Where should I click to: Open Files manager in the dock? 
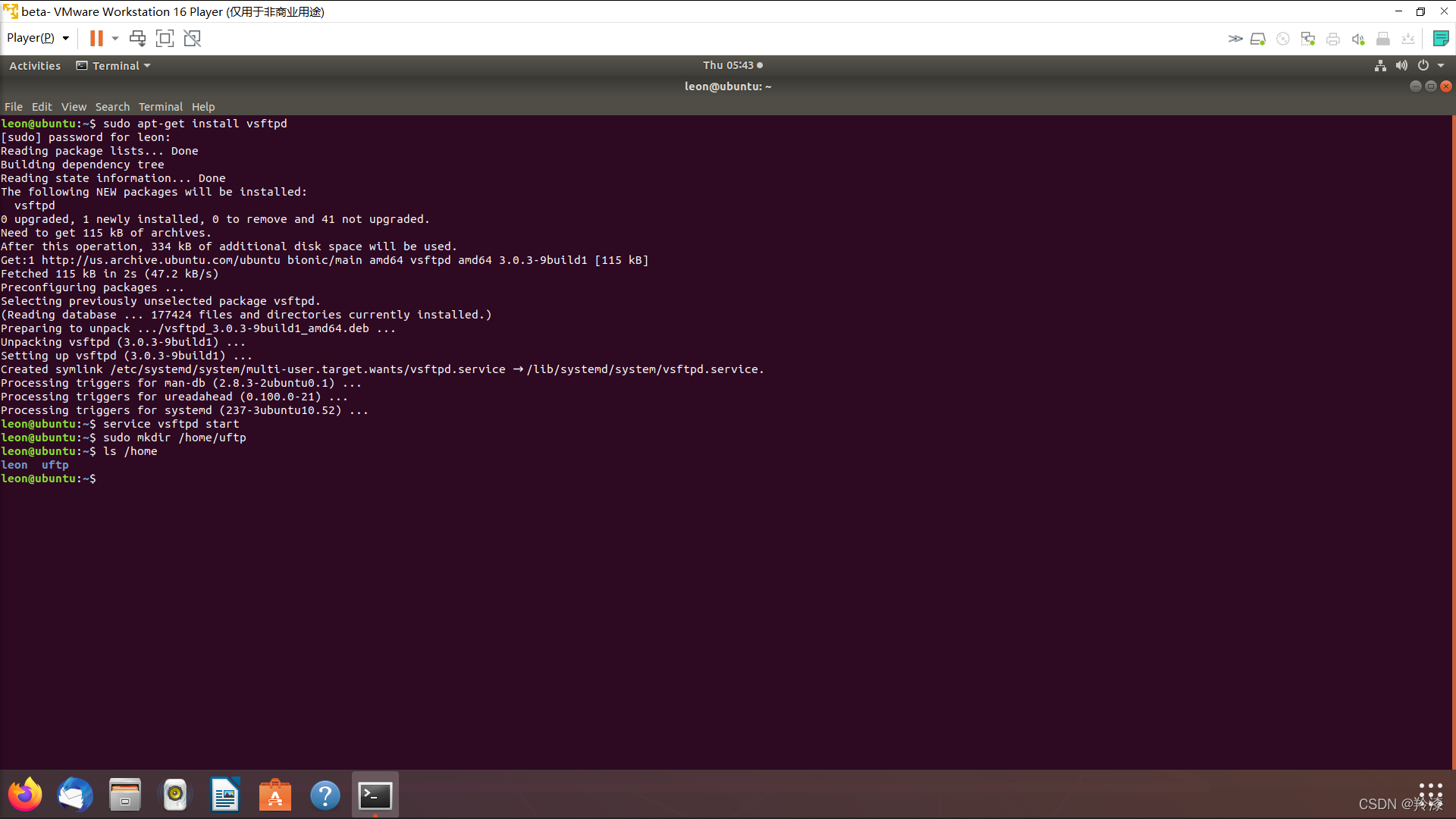125,795
